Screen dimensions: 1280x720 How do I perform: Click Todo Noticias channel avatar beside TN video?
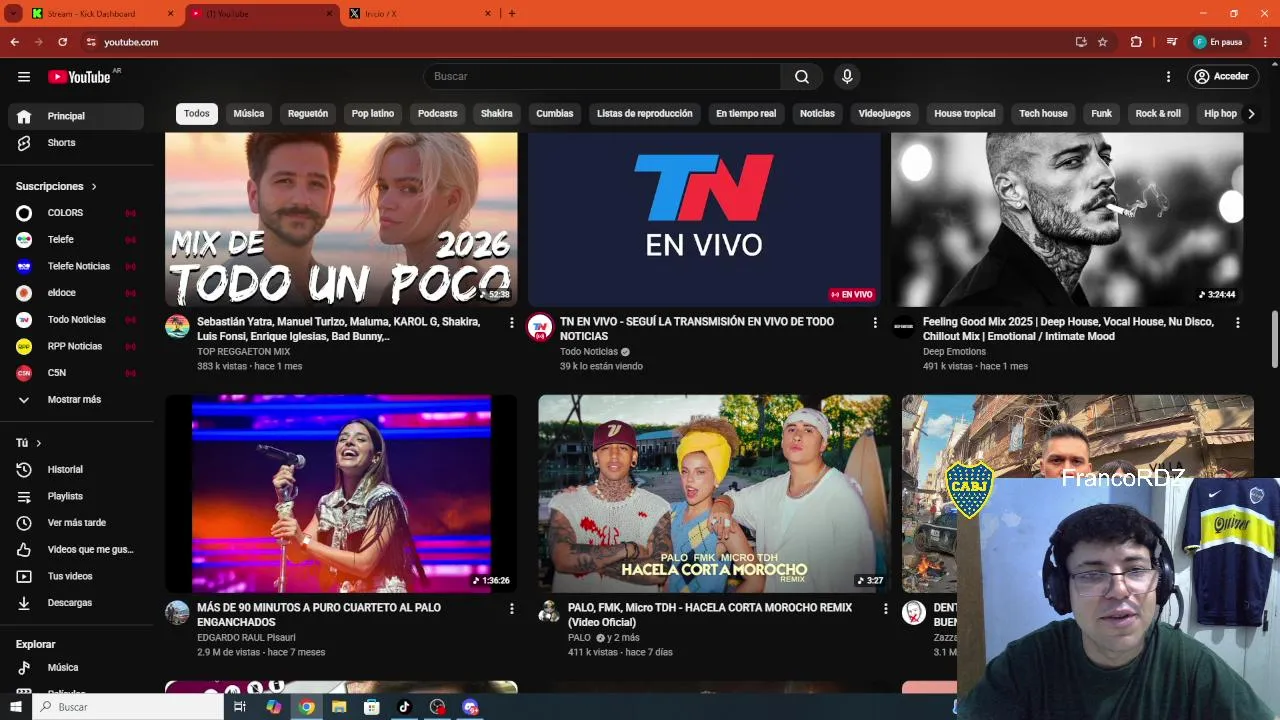pos(540,327)
